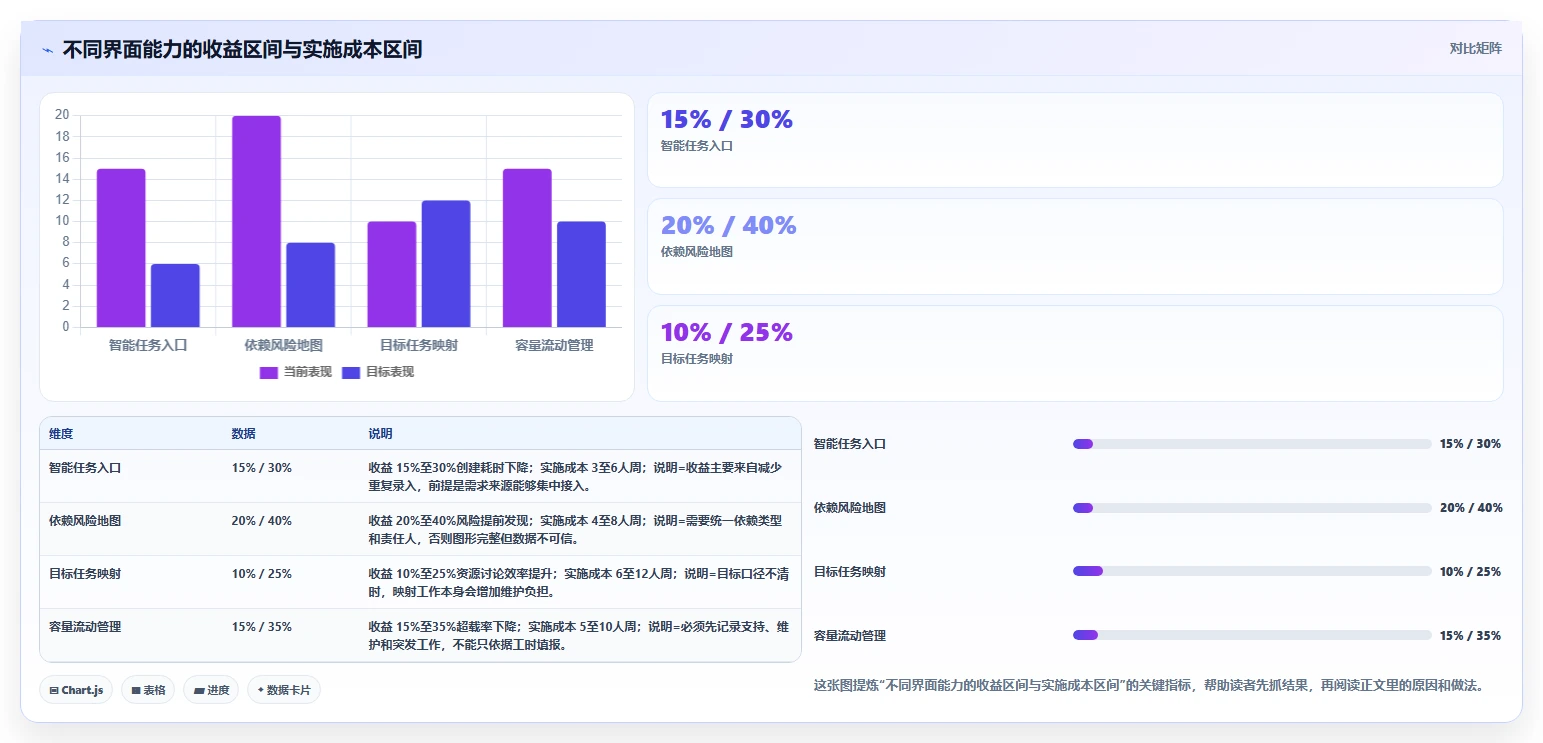This screenshot has width=1543, height=743.
Task: Click the 表格 tag chip
Action: (x=148, y=690)
